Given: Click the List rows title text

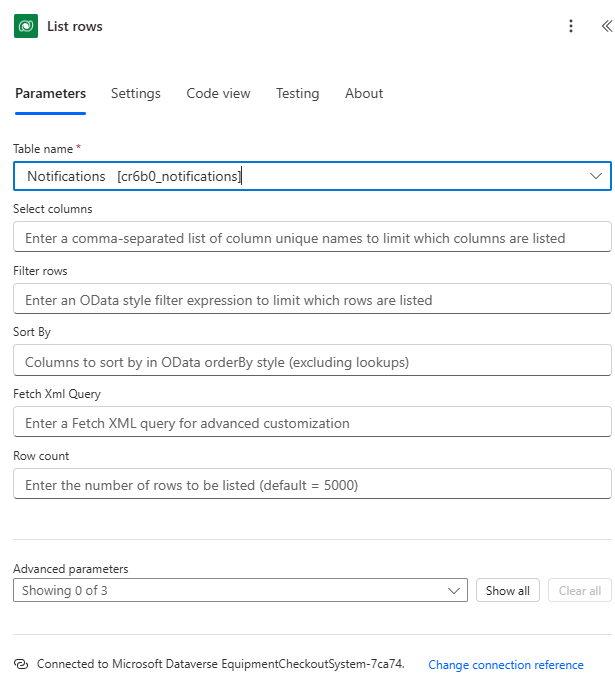Looking at the screenshot, I should (x=75, y=27).
